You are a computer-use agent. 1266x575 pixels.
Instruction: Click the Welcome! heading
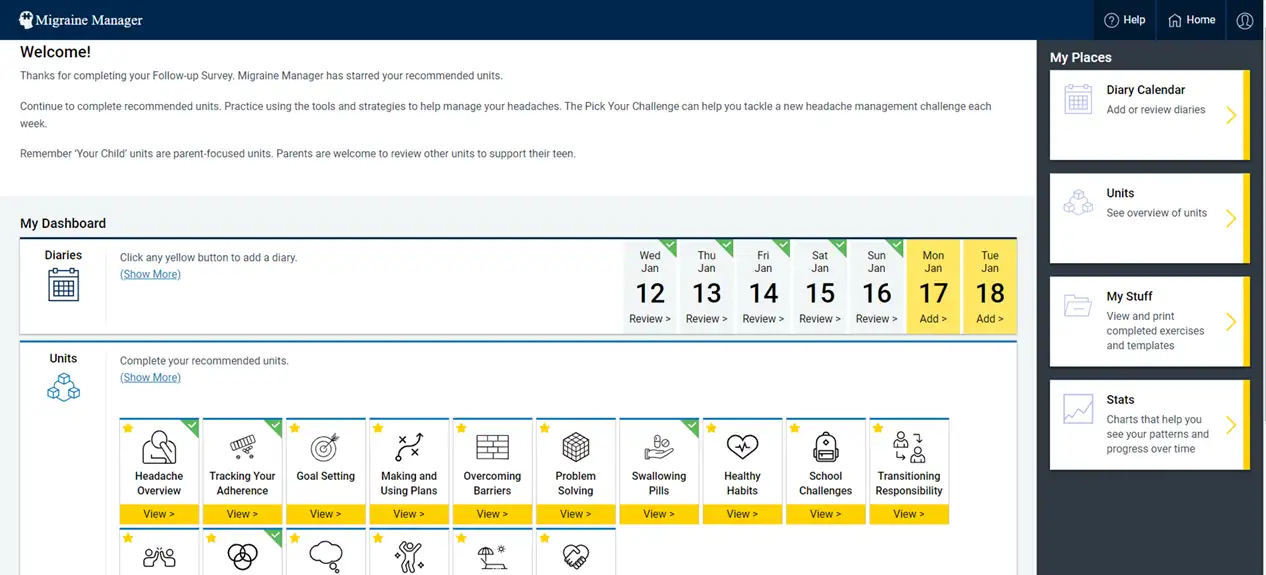[55, 52]
